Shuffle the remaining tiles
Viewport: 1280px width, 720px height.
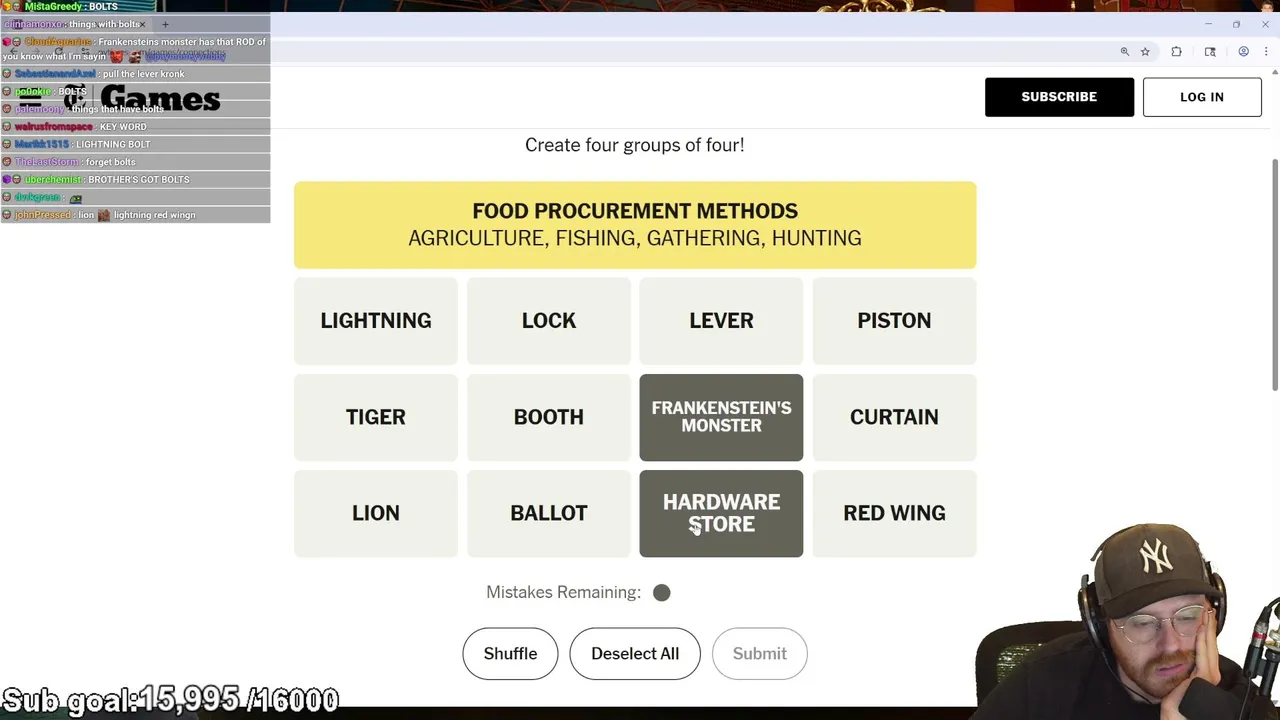click(x=510, y=654)
